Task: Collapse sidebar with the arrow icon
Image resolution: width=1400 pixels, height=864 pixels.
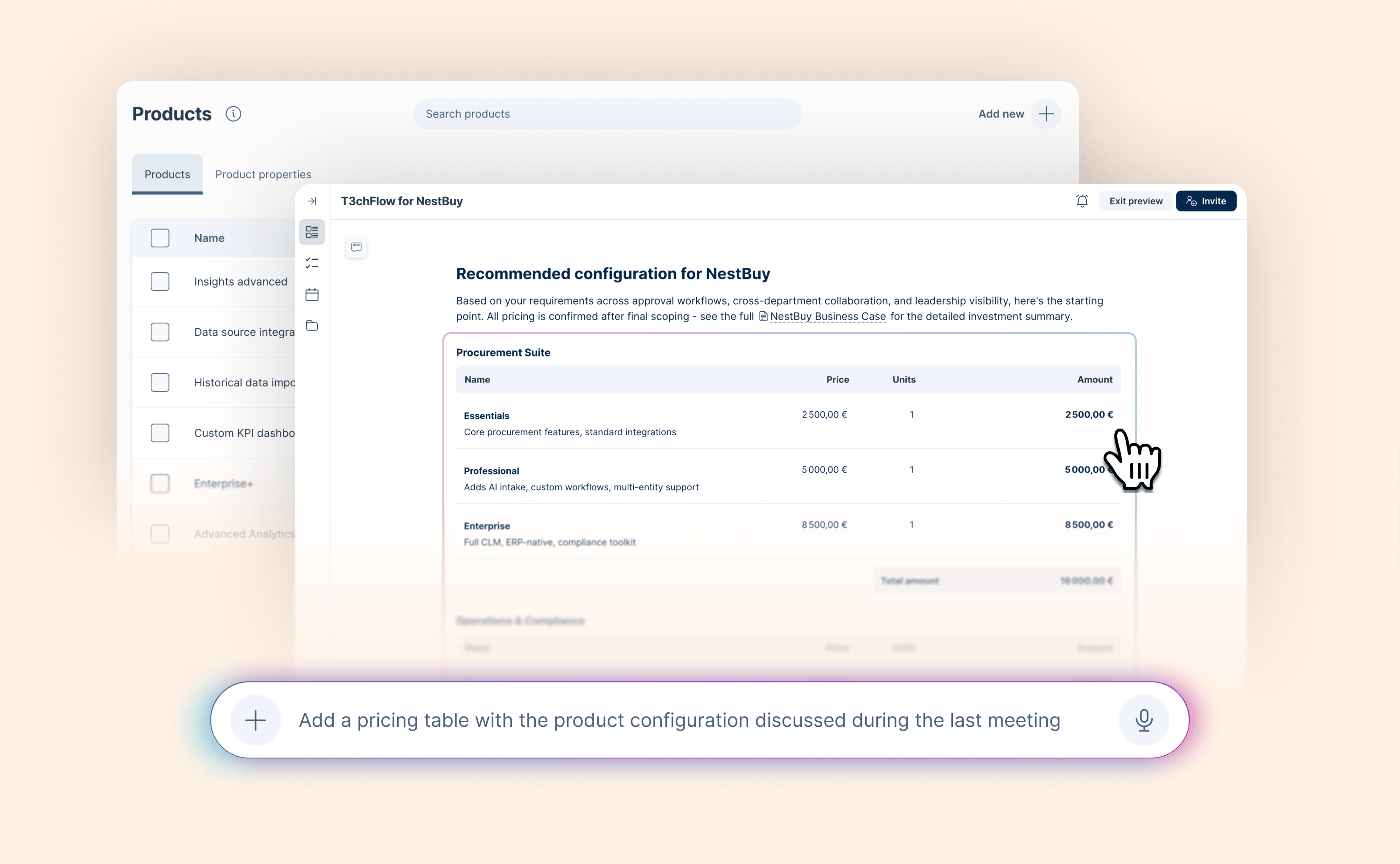Action: point(312,201)
